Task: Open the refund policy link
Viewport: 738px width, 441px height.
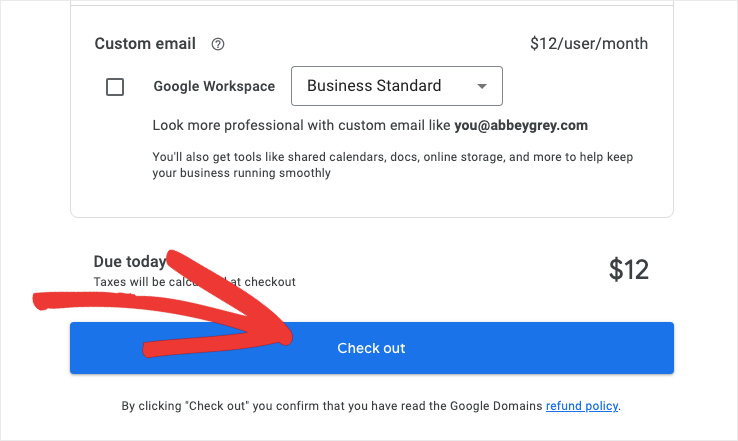Action: [582, 406]
